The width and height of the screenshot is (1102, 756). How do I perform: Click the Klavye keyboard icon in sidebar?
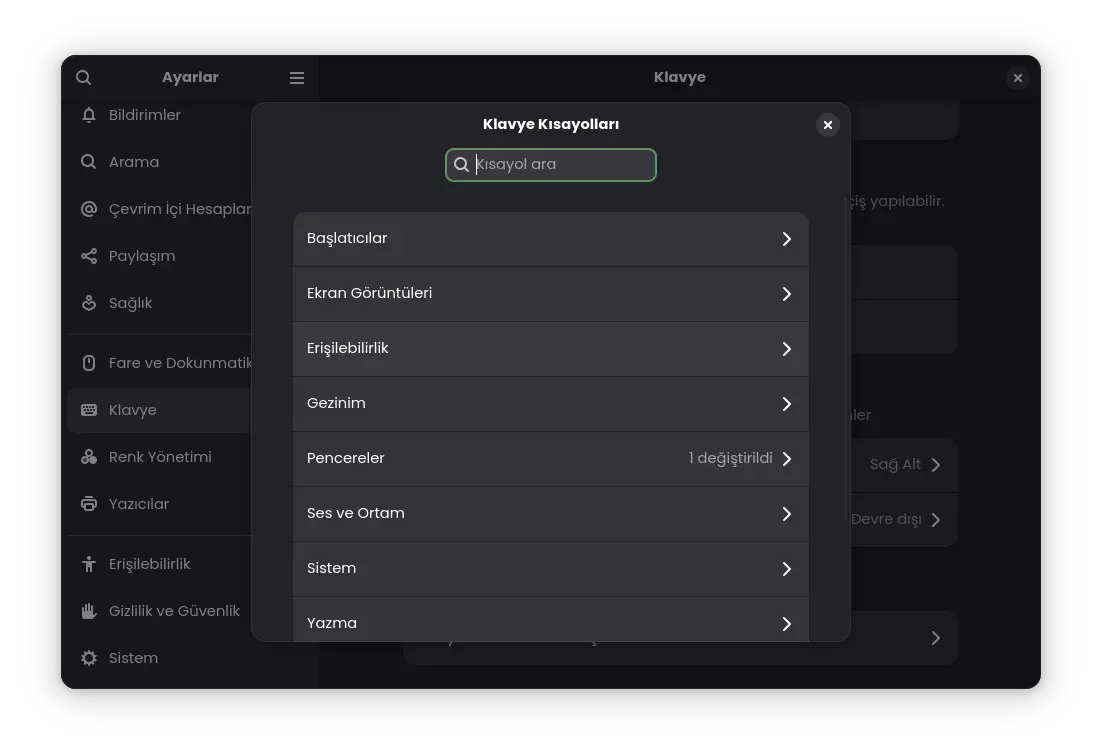pos(89,410)
